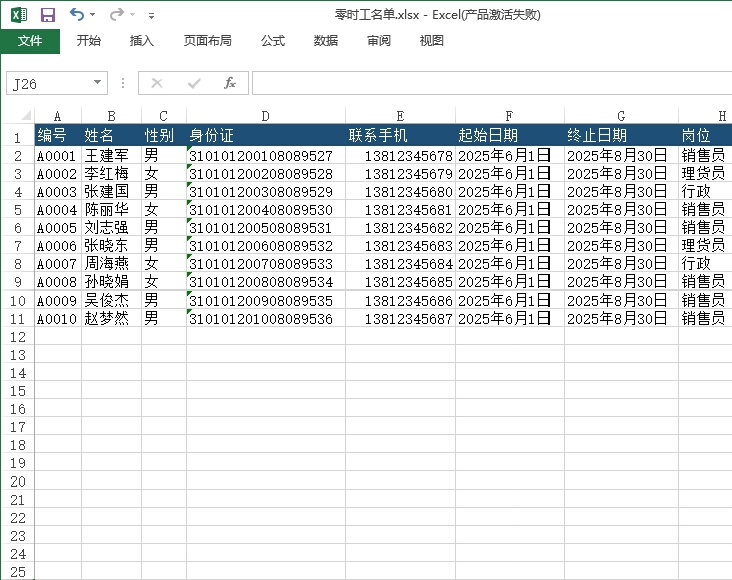
Task: Select column D header
Action: [265, 116]
